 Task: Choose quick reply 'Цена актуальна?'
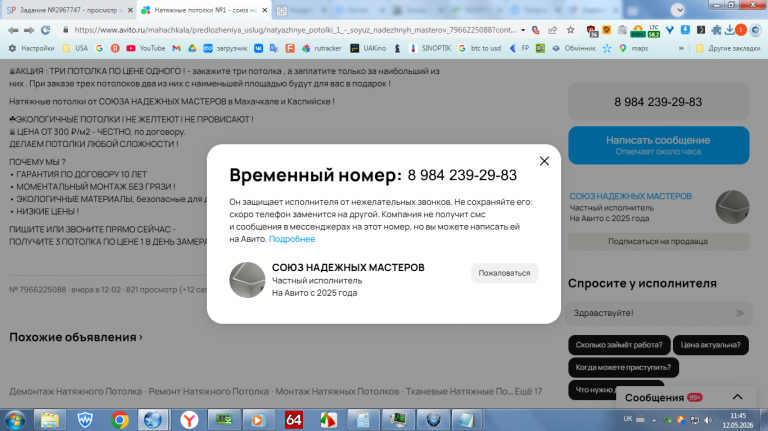[710, 345]
